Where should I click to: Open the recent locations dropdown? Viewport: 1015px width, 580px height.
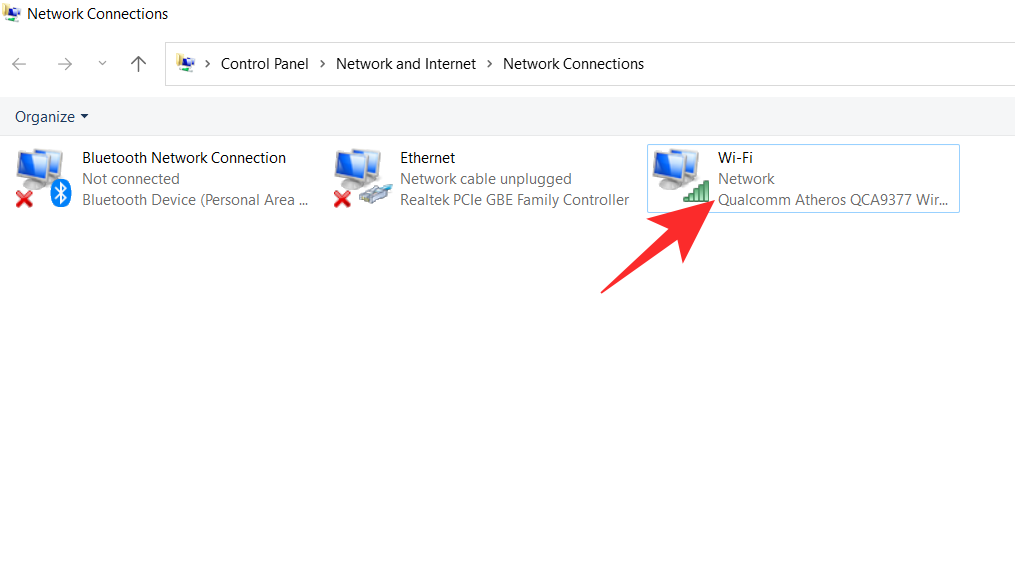[x=101, y=63]
